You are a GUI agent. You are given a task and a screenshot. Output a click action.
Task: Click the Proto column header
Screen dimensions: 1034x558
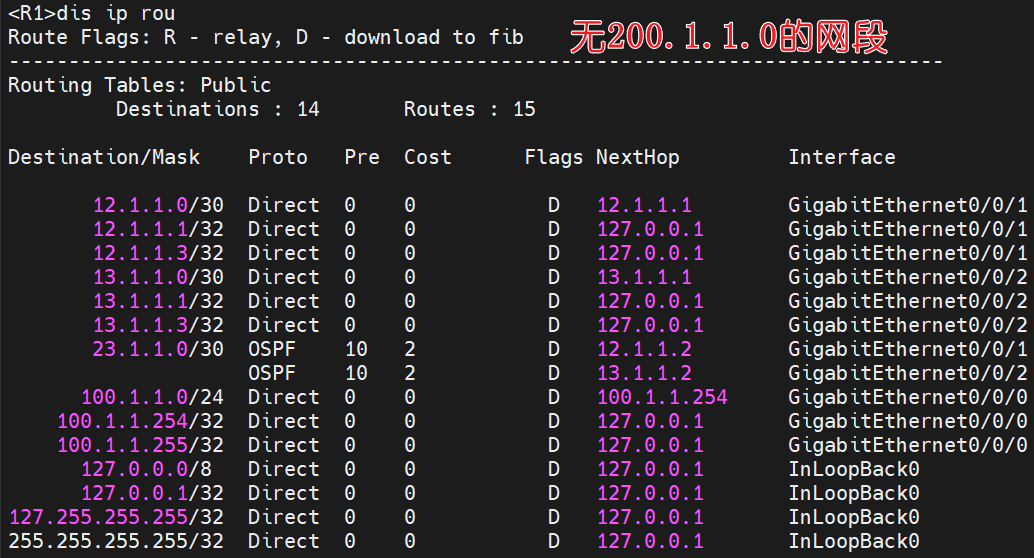coord(278,157)
